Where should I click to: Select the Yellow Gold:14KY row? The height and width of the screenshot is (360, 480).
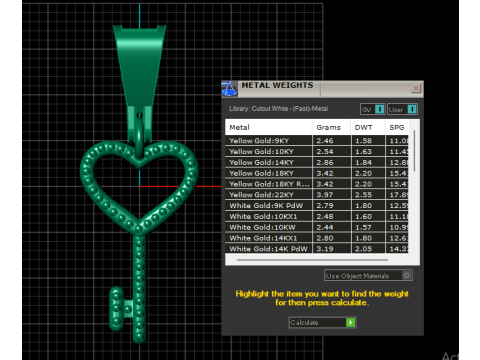pos(317,162)
